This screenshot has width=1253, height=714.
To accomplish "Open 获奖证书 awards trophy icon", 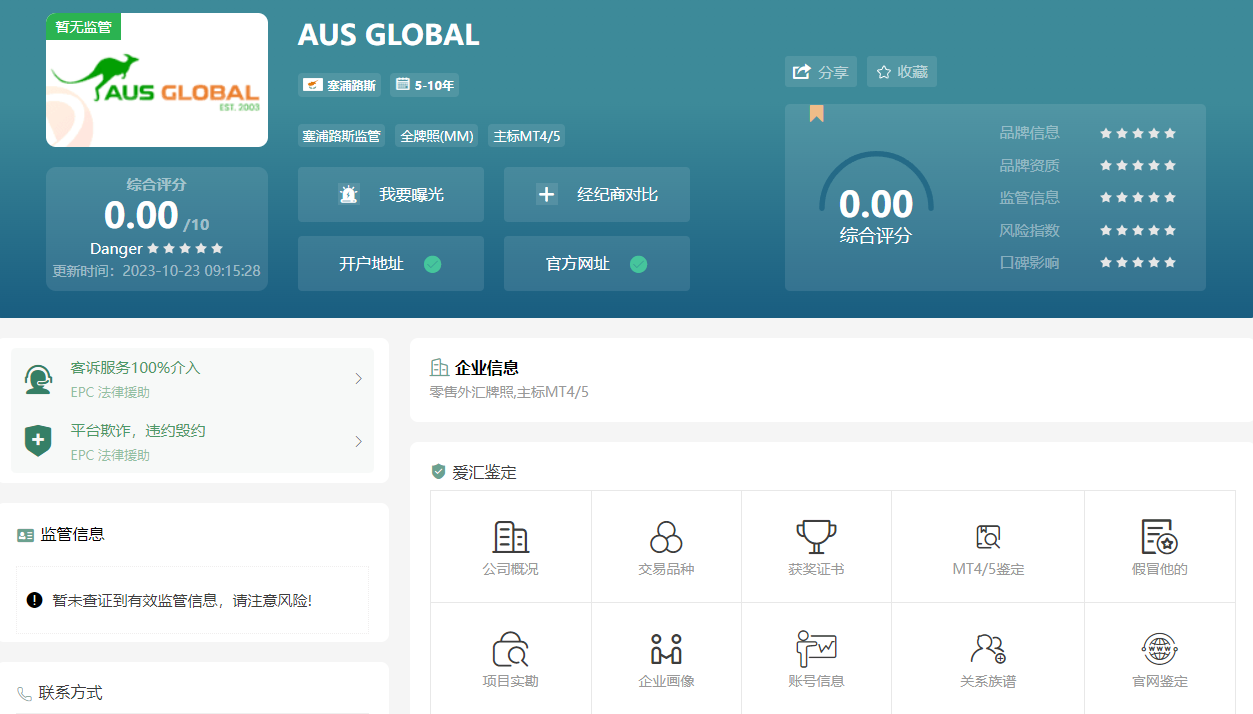I will point(816,537).
